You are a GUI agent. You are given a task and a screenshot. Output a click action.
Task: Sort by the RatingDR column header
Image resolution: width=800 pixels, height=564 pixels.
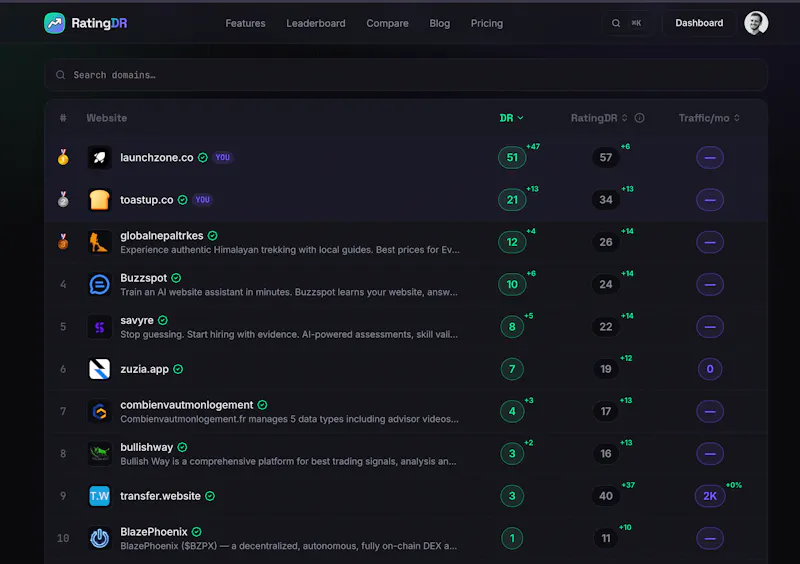(599, 118)
